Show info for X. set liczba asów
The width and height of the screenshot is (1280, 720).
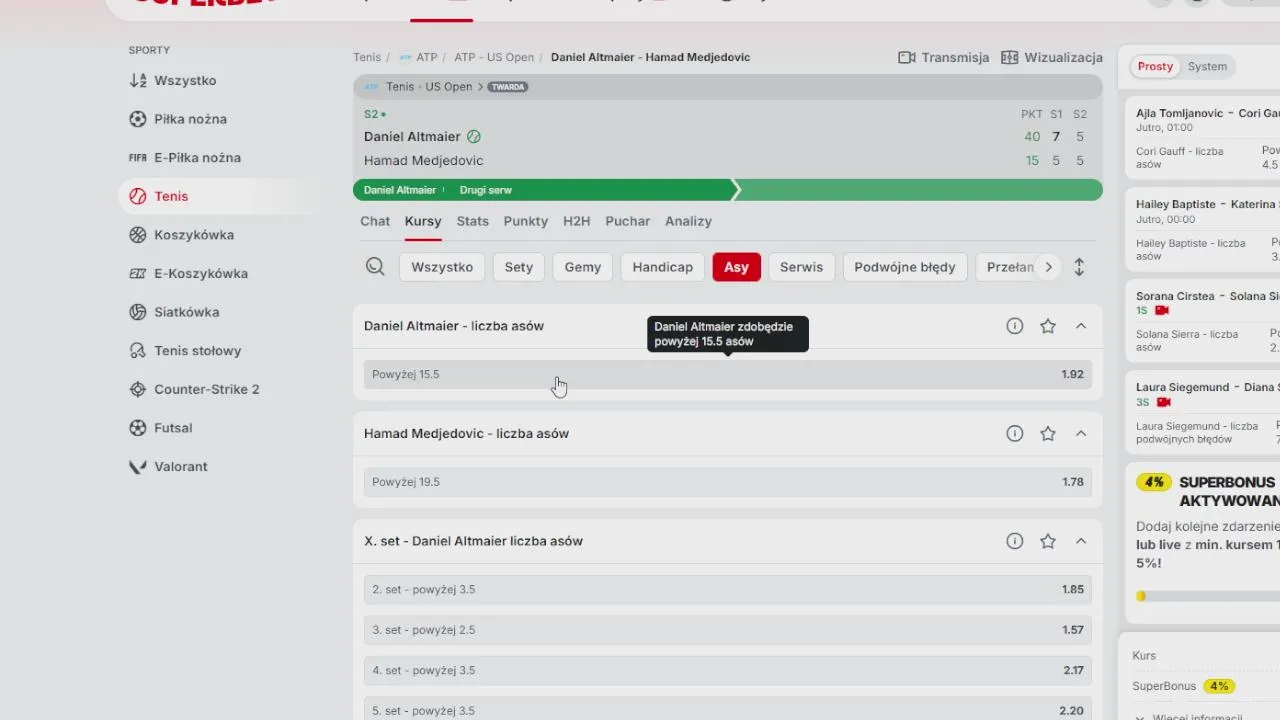tap(1015, 541)
